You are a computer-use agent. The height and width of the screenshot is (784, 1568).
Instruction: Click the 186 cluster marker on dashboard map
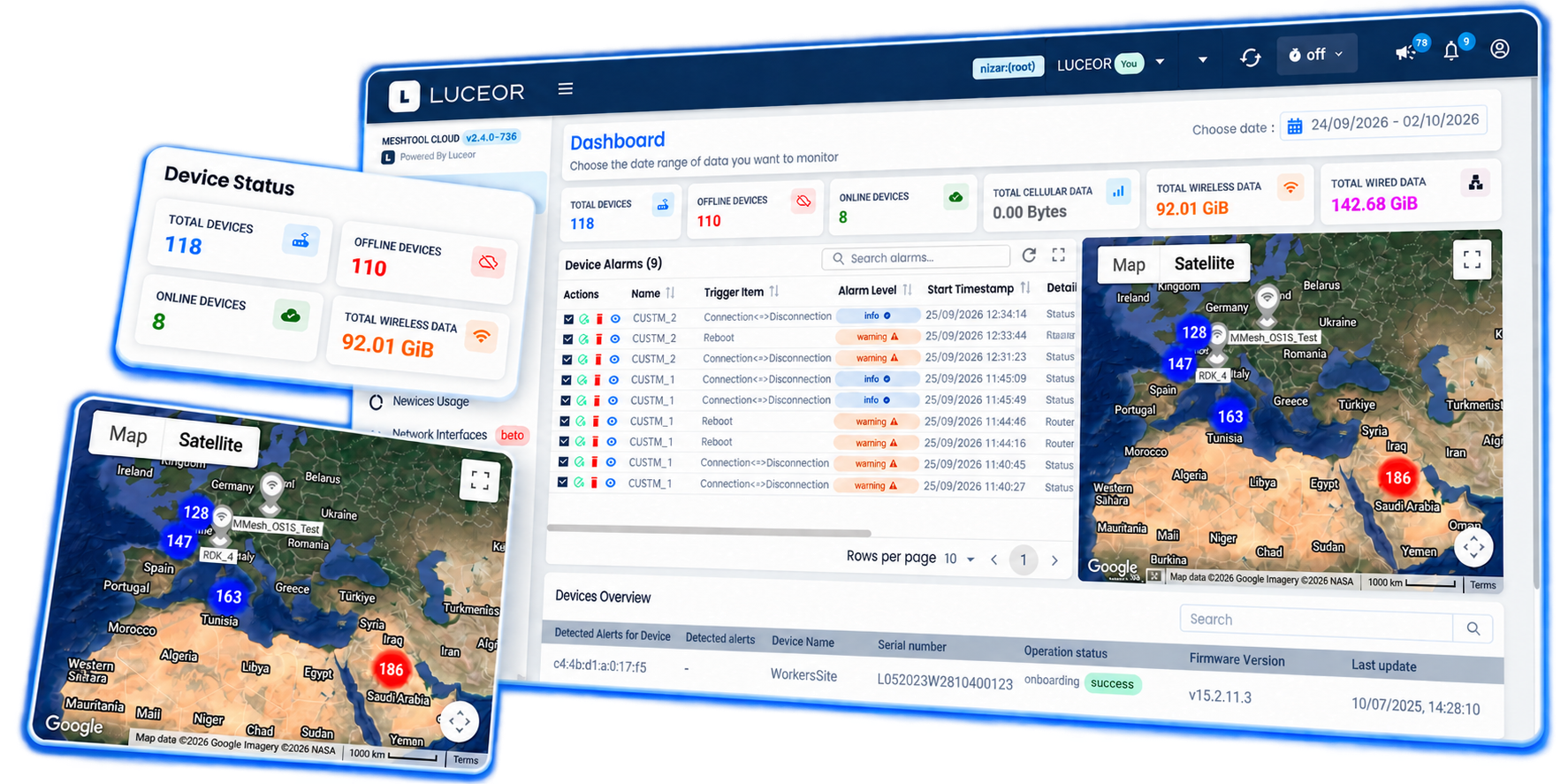point(1397,478)
